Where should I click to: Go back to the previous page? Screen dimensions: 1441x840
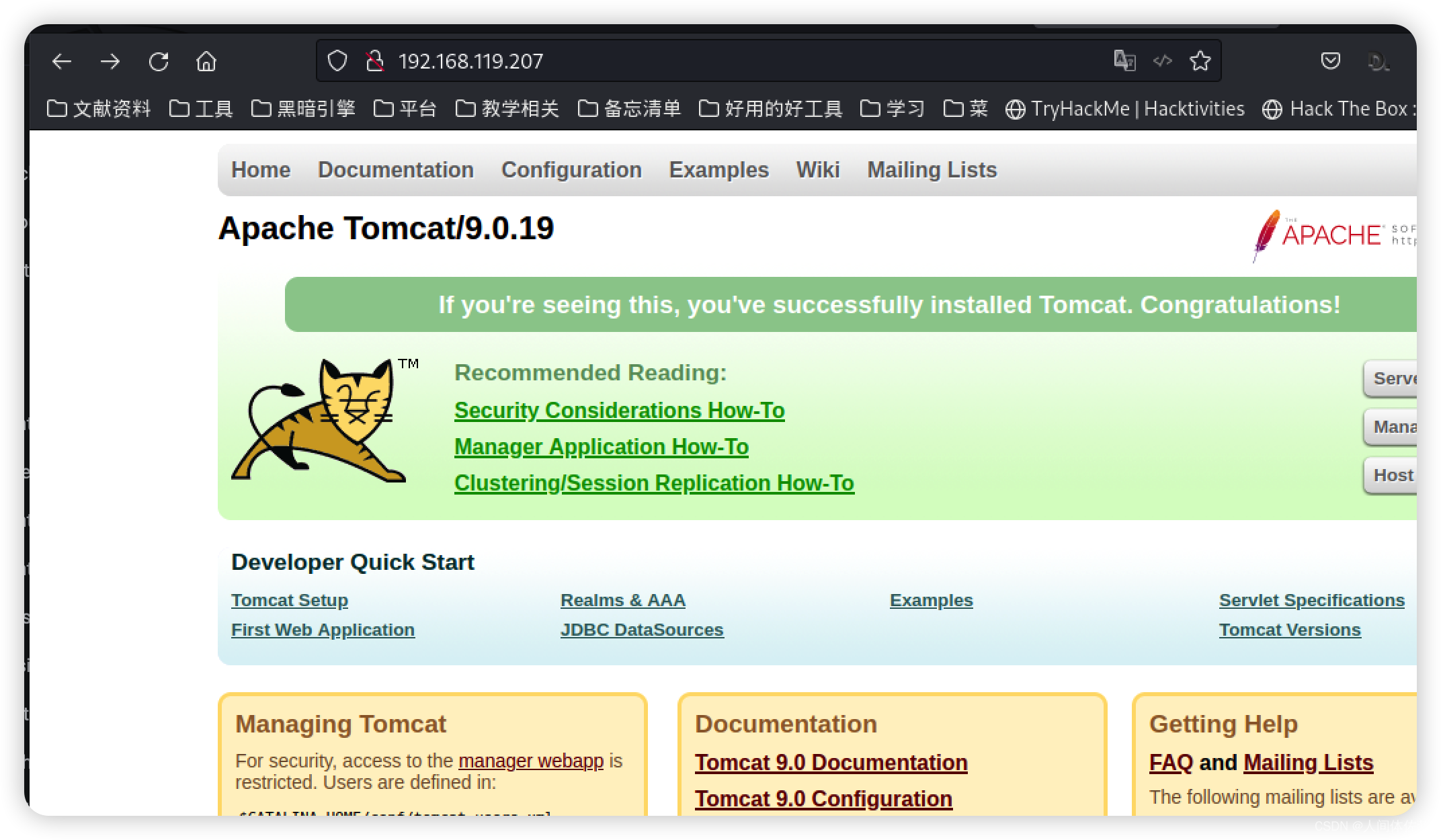pyautogui.click(x=62, y=61)
